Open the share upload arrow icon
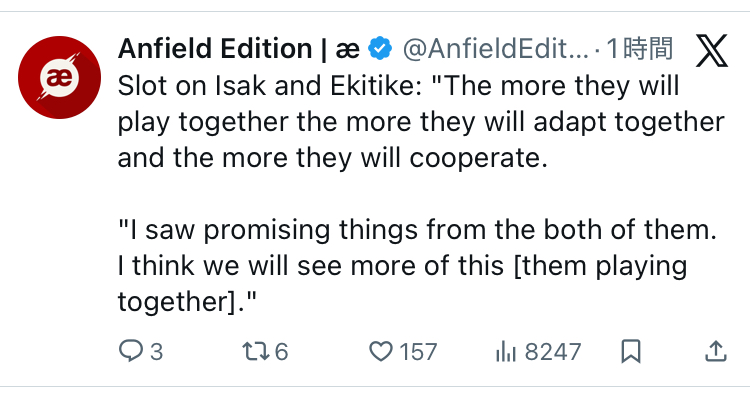Screen dimensions: 750x401 pos(715,351)
